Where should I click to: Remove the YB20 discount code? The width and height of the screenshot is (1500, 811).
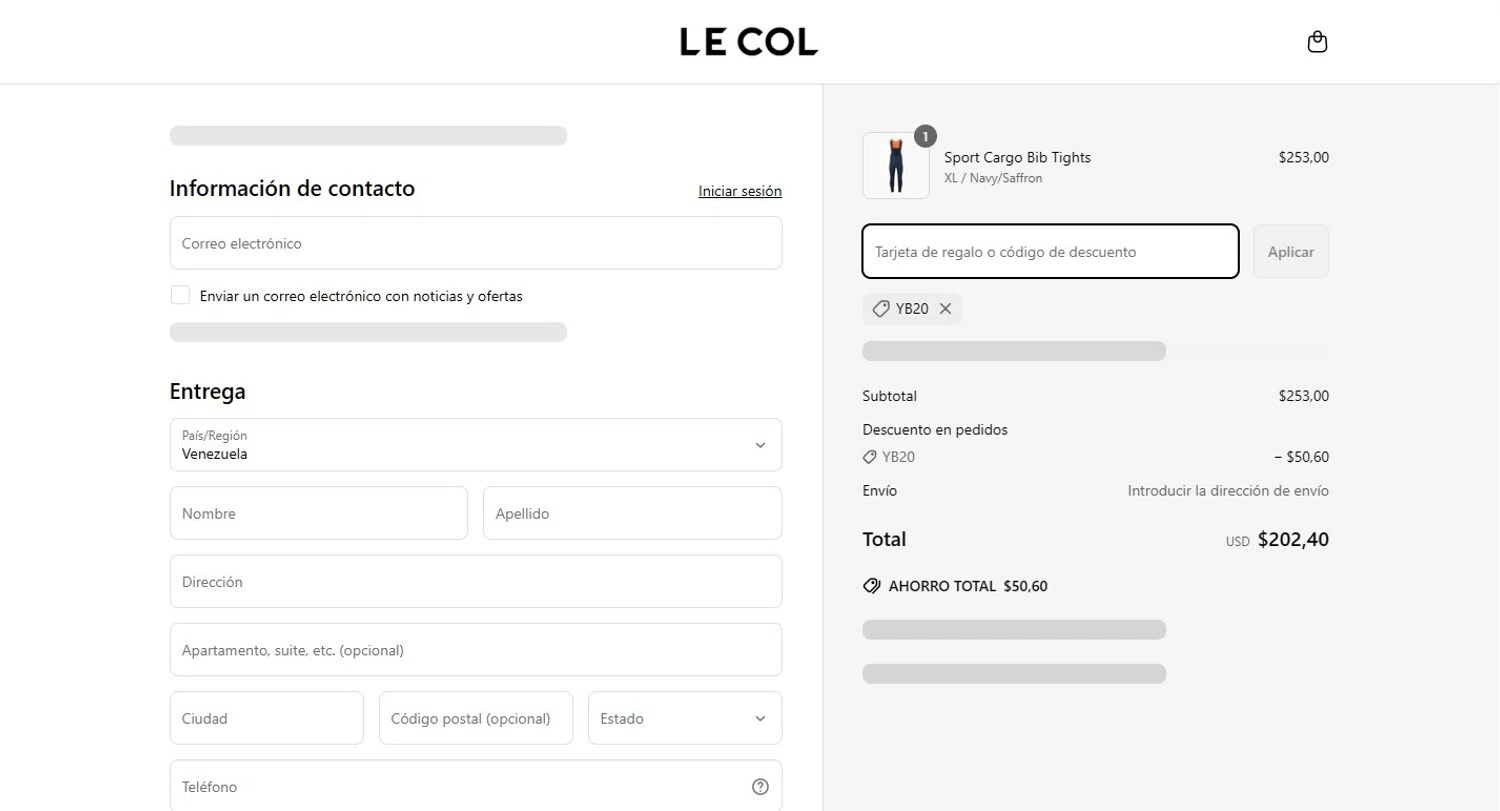(945, 309)
